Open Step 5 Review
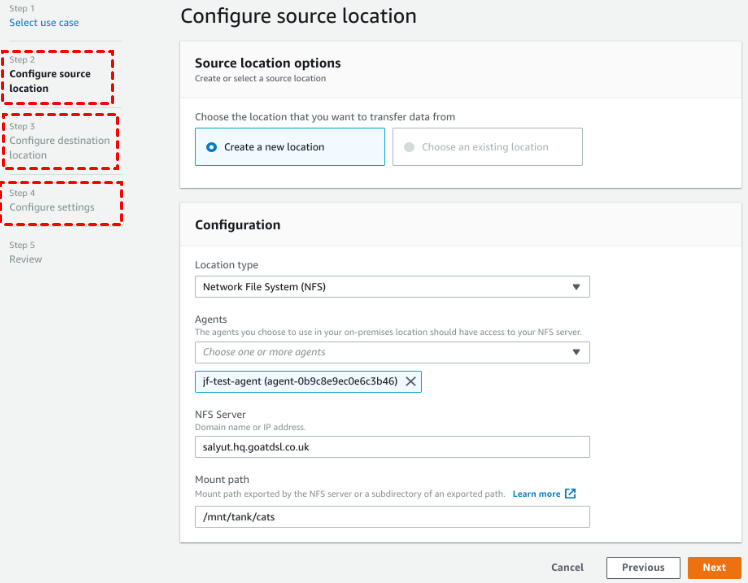The height and width of the screenshot is (583, 748). (x=26, y=259)
